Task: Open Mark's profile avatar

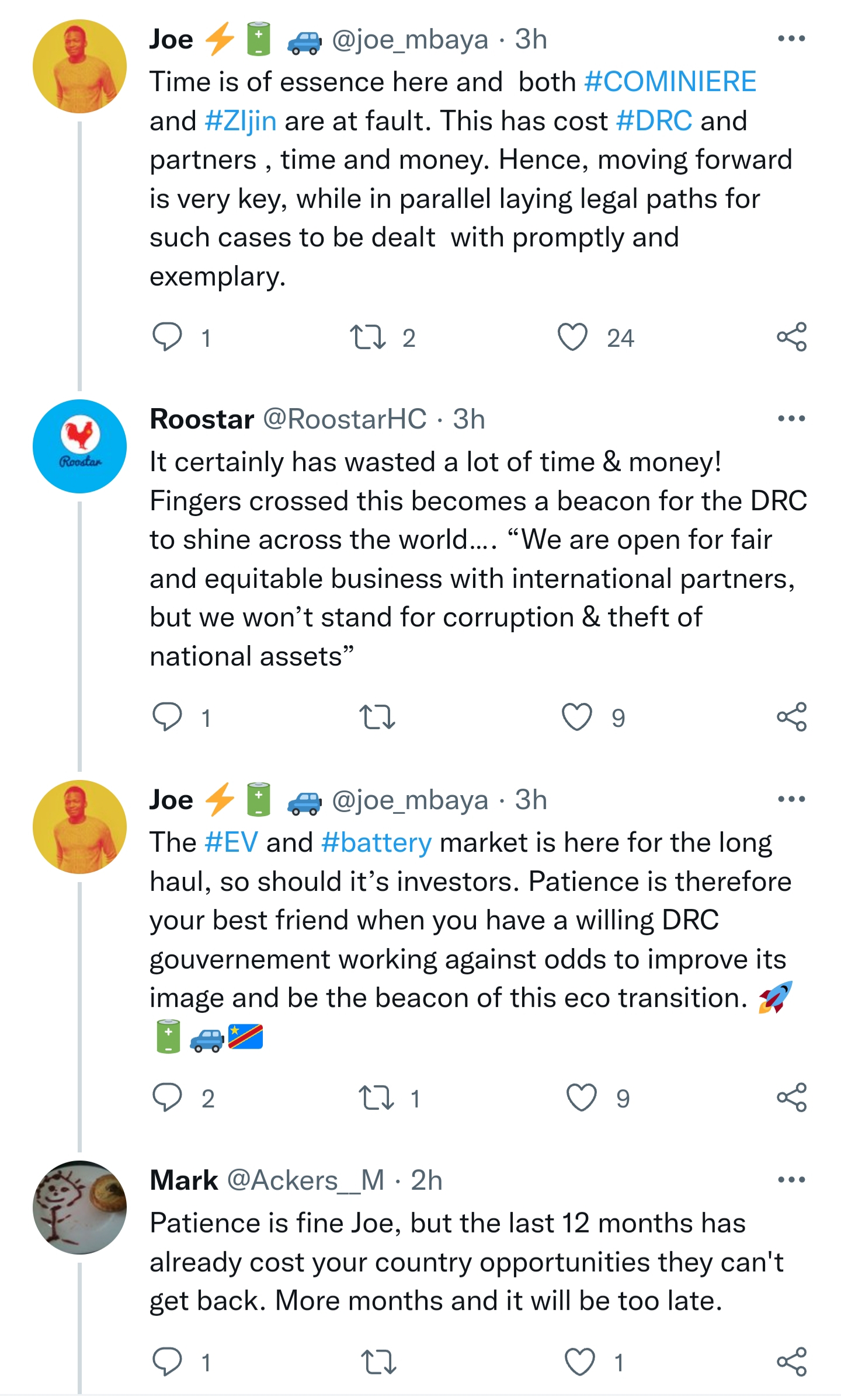Action: 80,1207
